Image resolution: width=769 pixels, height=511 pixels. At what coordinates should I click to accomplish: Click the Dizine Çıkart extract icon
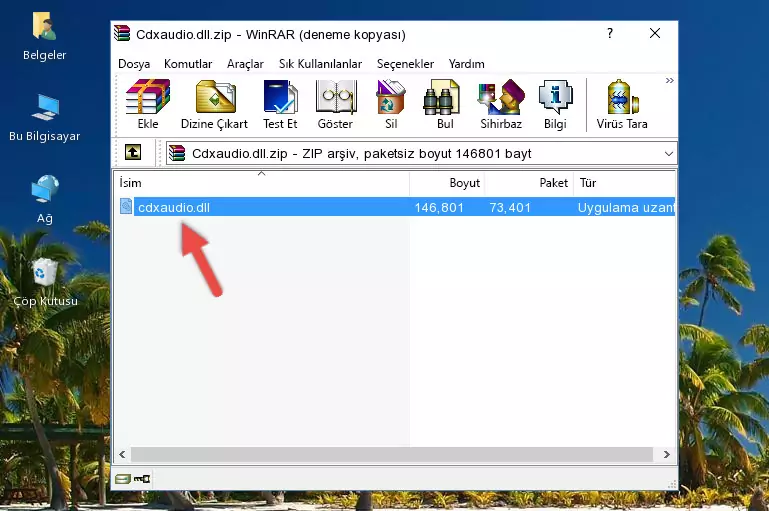click(214, 104)
